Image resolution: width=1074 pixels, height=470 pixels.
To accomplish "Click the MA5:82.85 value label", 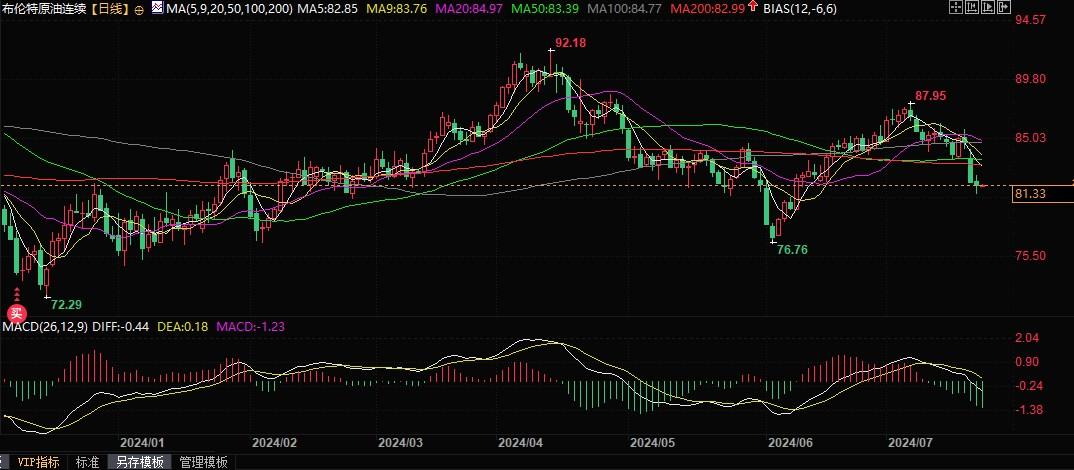I will point(327,9).
